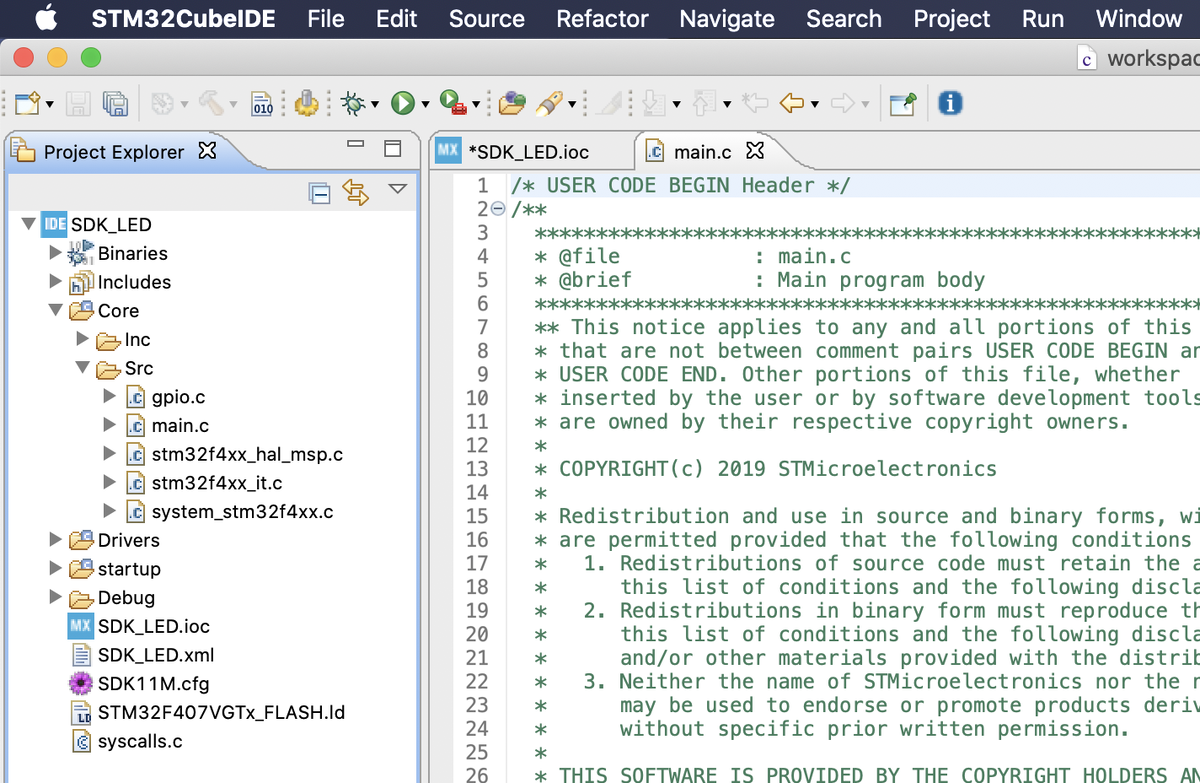
Task: Click the chip device configuration icon
Action: (307, 103)
